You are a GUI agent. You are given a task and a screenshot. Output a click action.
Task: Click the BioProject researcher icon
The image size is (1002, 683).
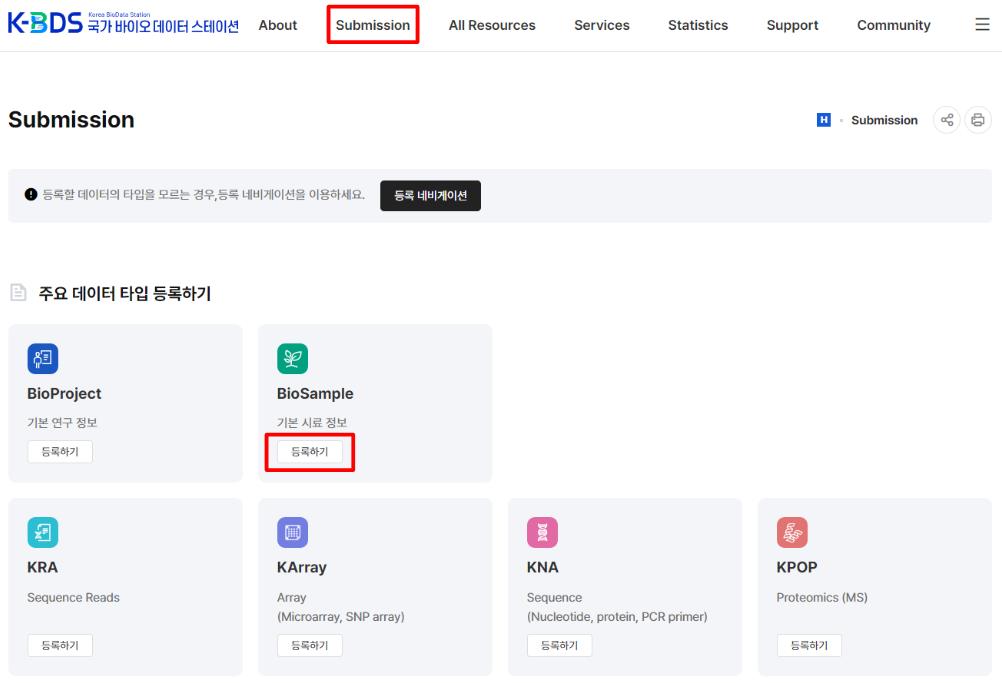42,358
